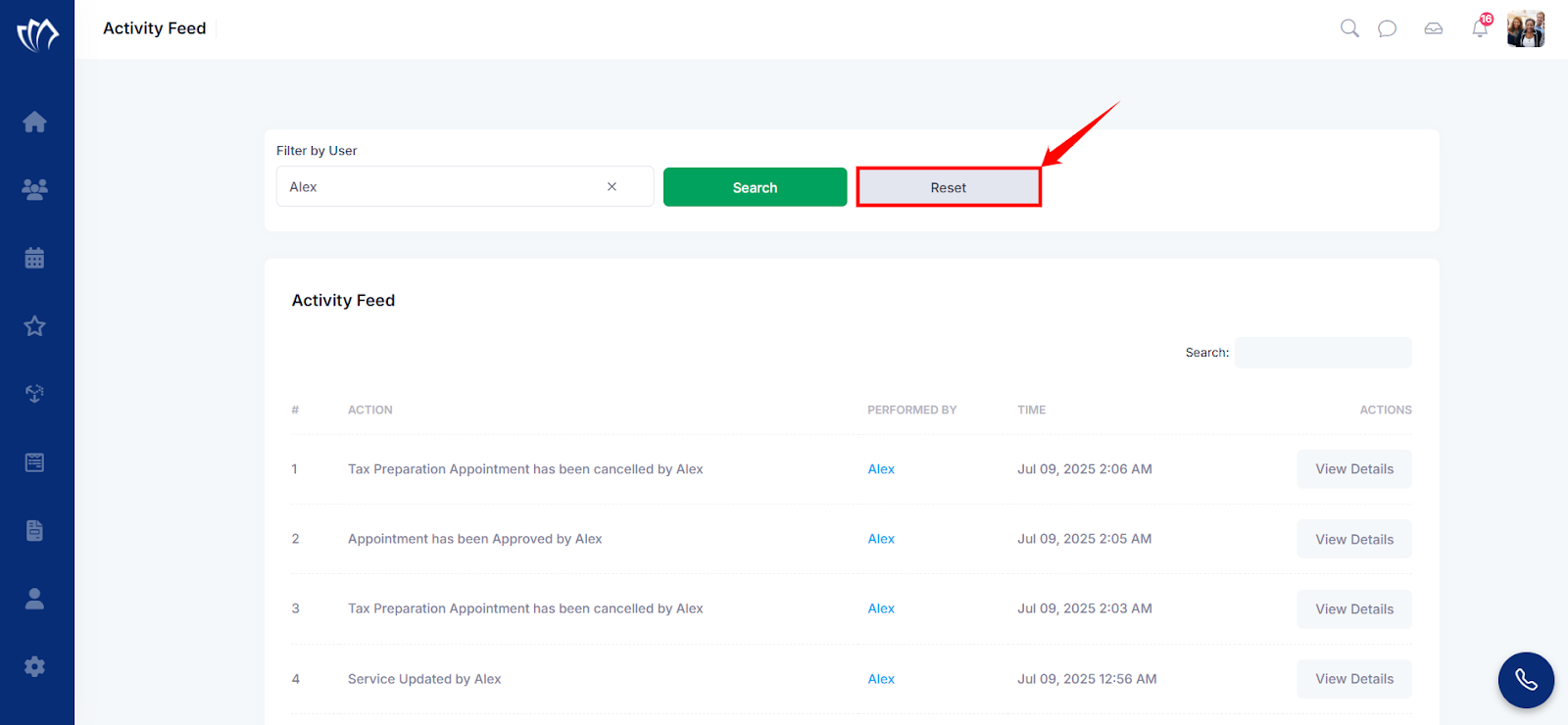Click the app logo at top left
This screenshot has height=725, width=1568.
click(x=37, y=34)
